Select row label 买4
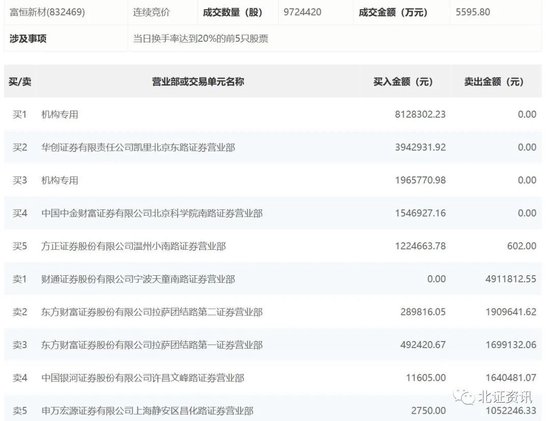The image size is (550, 421). (x=20, y=213)
